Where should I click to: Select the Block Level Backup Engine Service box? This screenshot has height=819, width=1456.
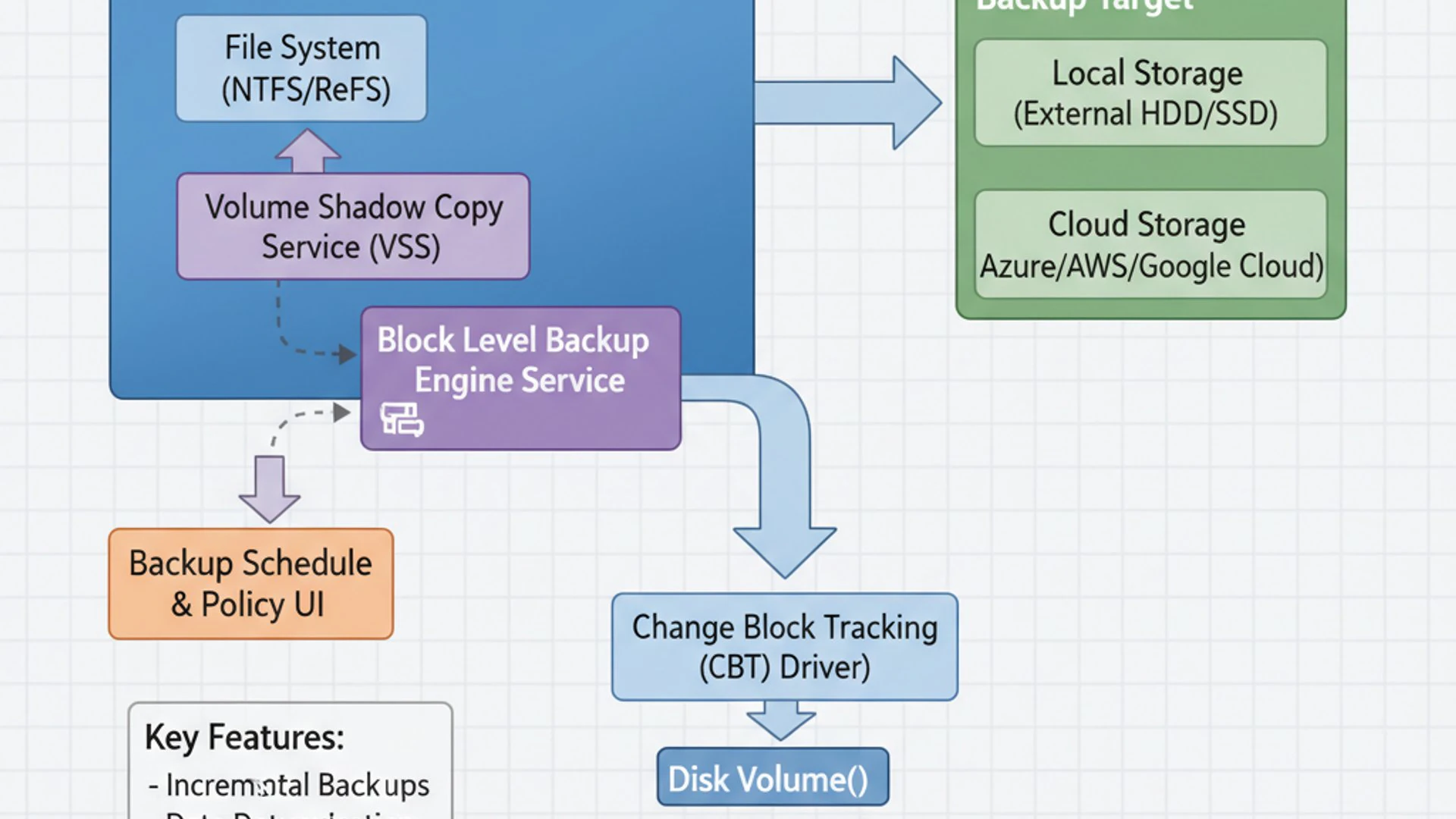pyautogui.click(x=521, y=378)
